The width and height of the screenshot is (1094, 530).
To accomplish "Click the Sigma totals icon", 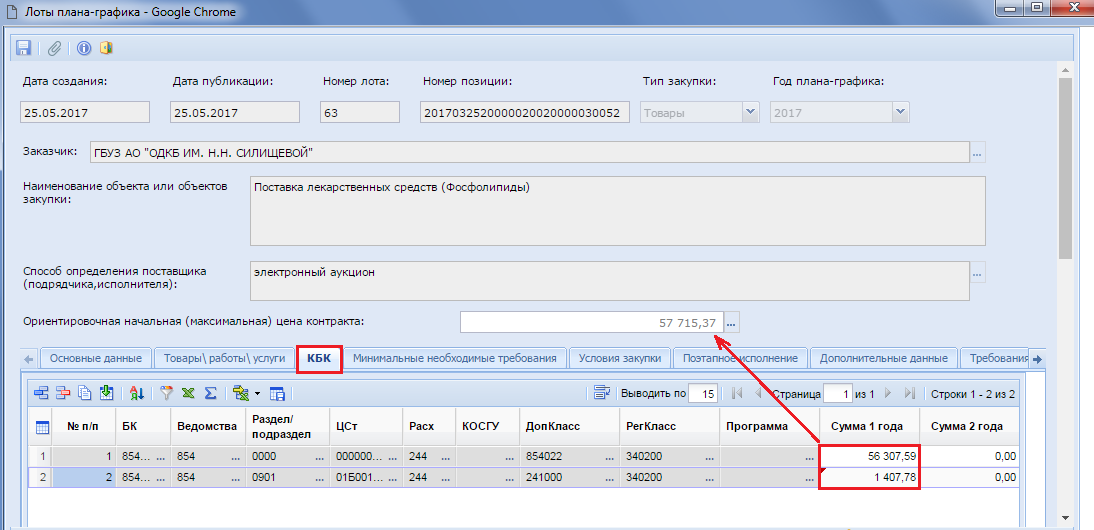I will click(210, 393).
